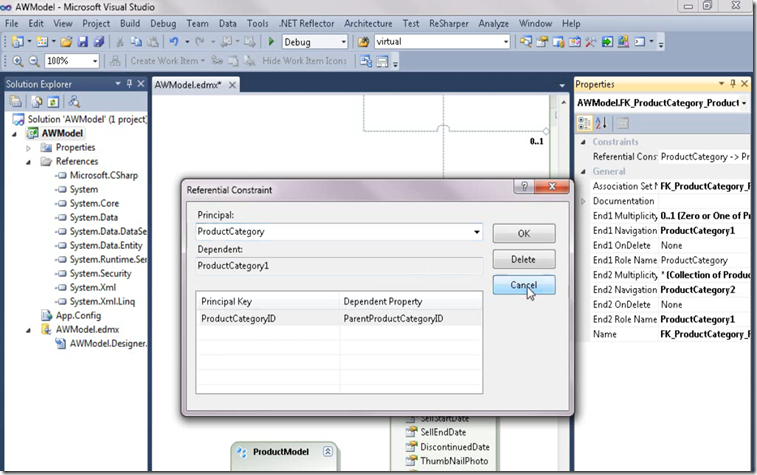Collapse the AWModel.edmx tree node

[28, 330]
